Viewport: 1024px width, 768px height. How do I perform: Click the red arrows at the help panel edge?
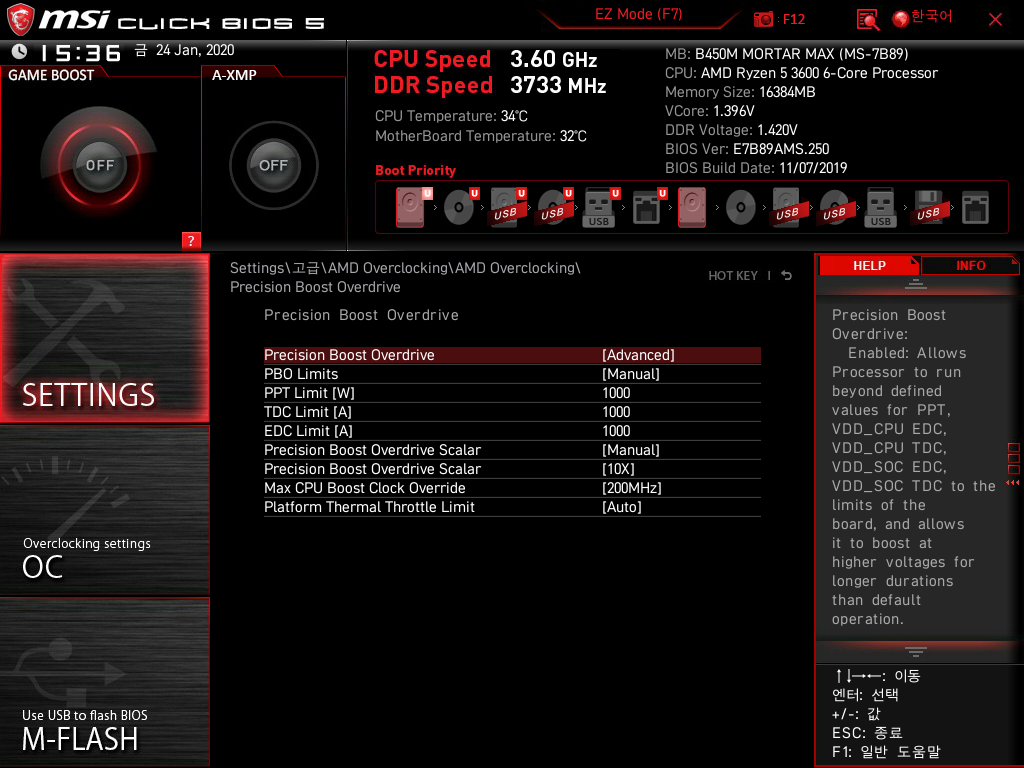tap(1013, 483)
